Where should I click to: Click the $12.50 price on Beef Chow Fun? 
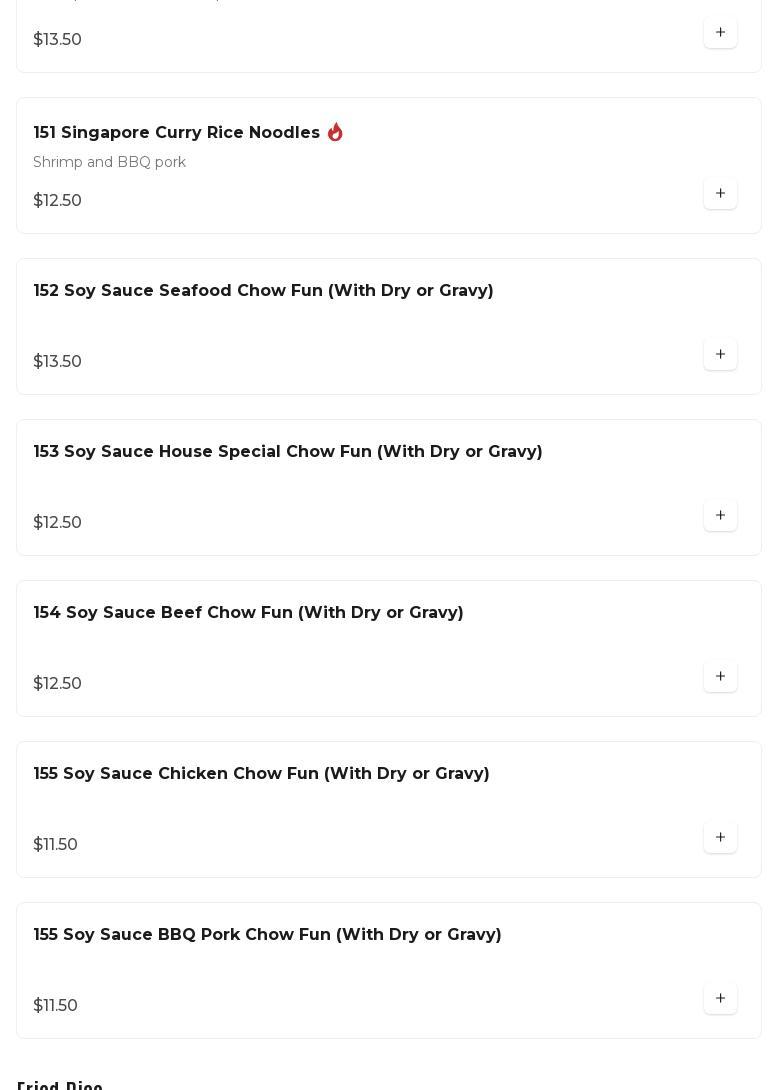click(57, 684)
